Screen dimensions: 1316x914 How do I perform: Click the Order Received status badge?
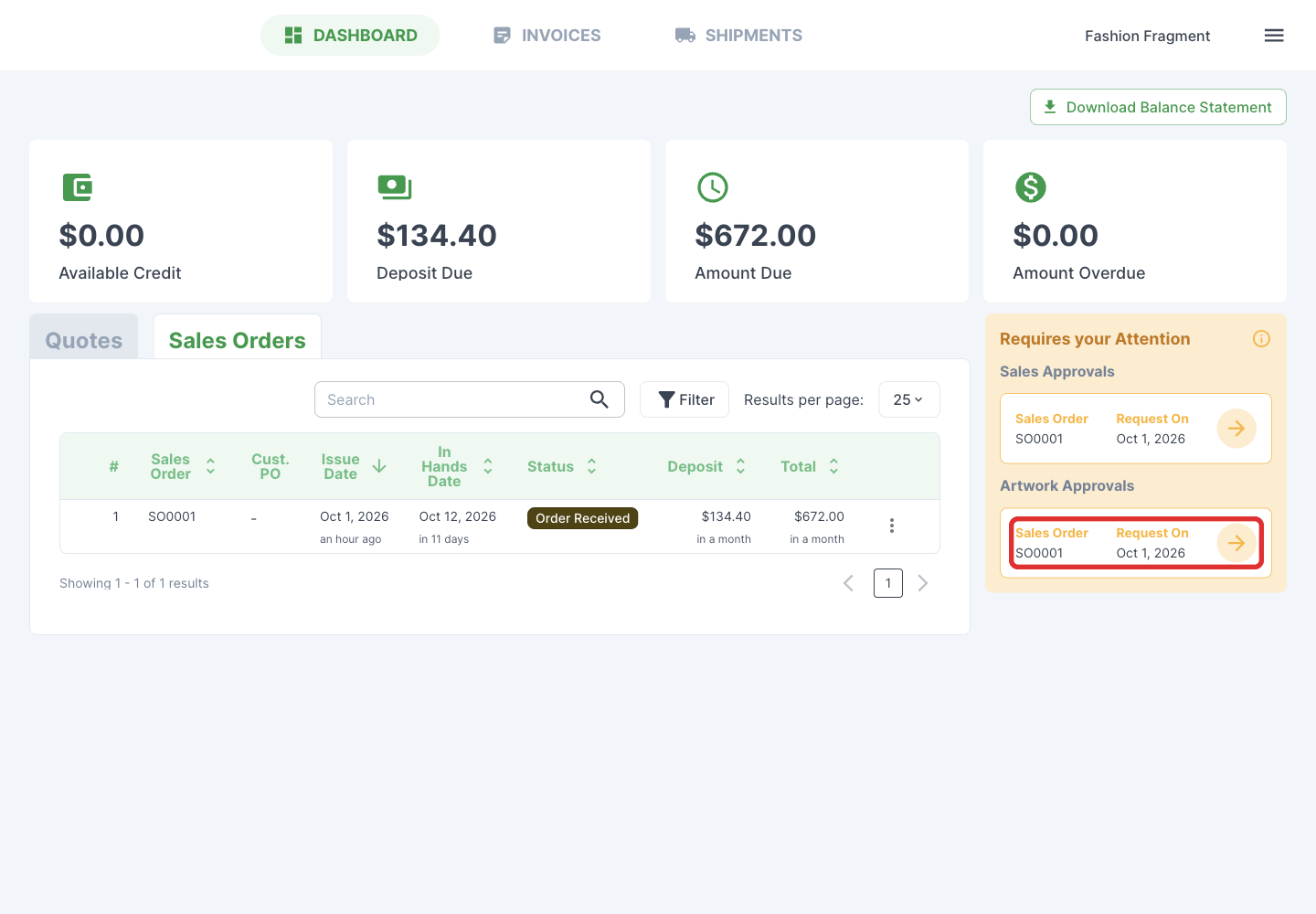[x=583, y=518]
